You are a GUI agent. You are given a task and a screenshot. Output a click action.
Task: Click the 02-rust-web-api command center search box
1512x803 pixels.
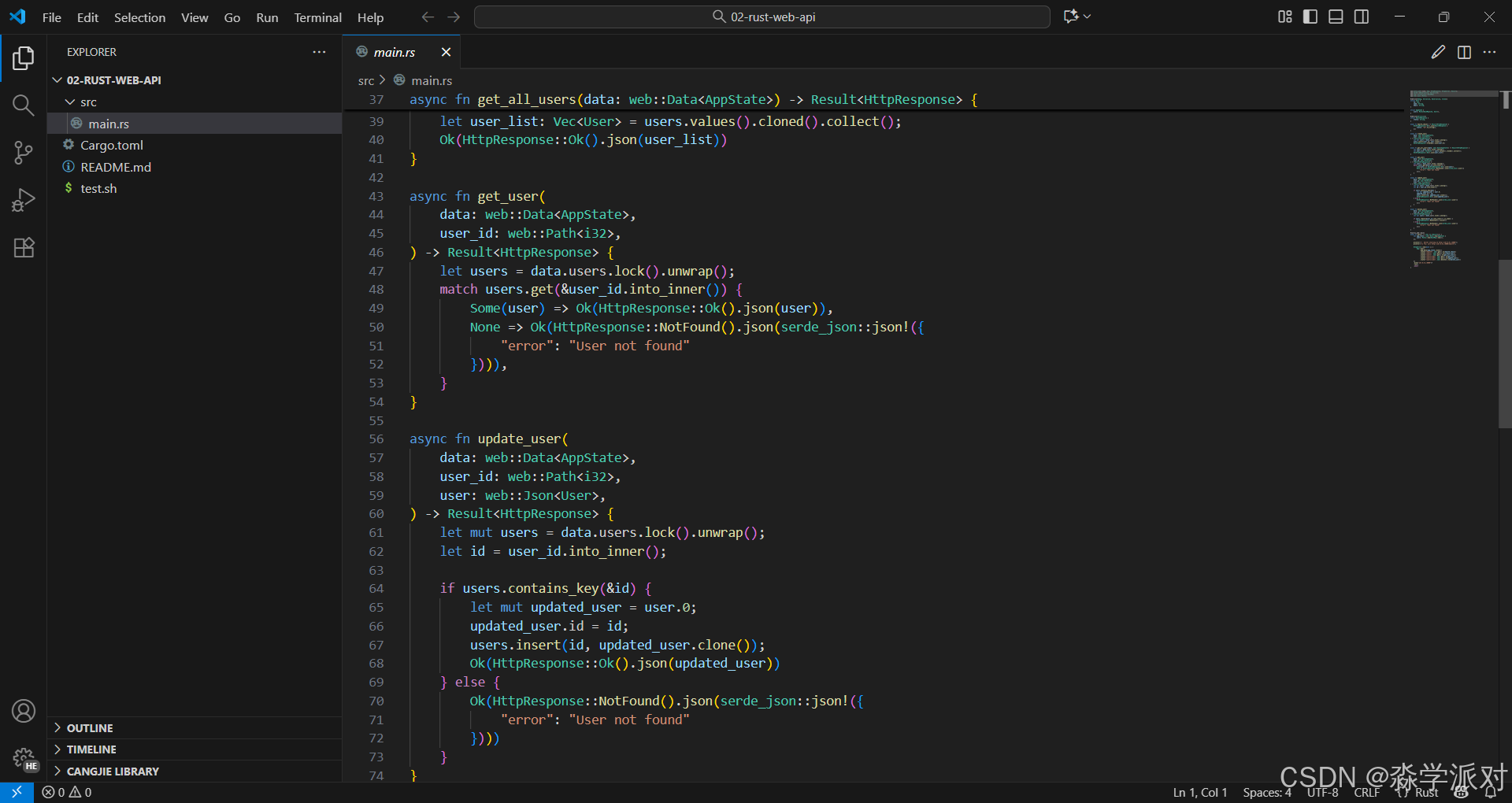[762, 17]
